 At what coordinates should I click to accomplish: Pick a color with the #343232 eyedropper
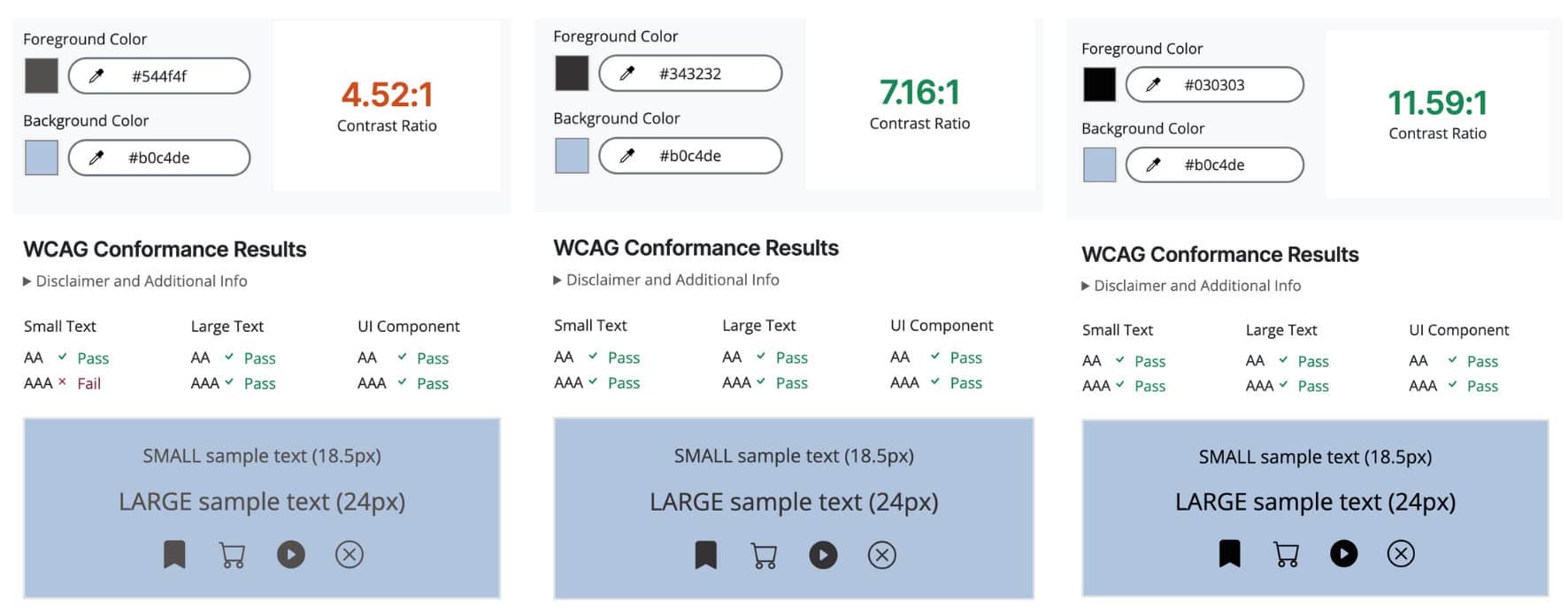(x=627, y=73)
